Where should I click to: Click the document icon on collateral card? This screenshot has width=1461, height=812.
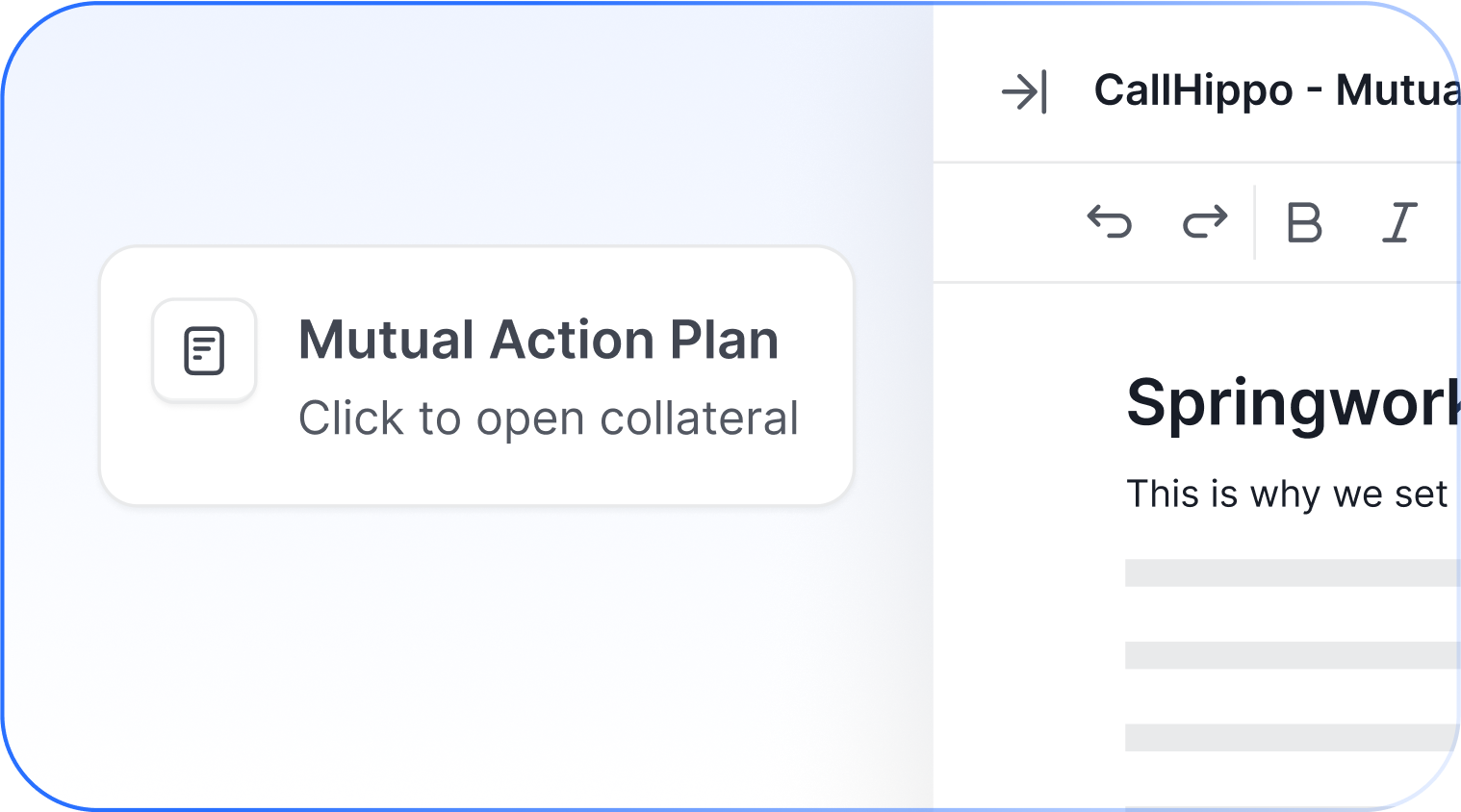click(204, 350)
